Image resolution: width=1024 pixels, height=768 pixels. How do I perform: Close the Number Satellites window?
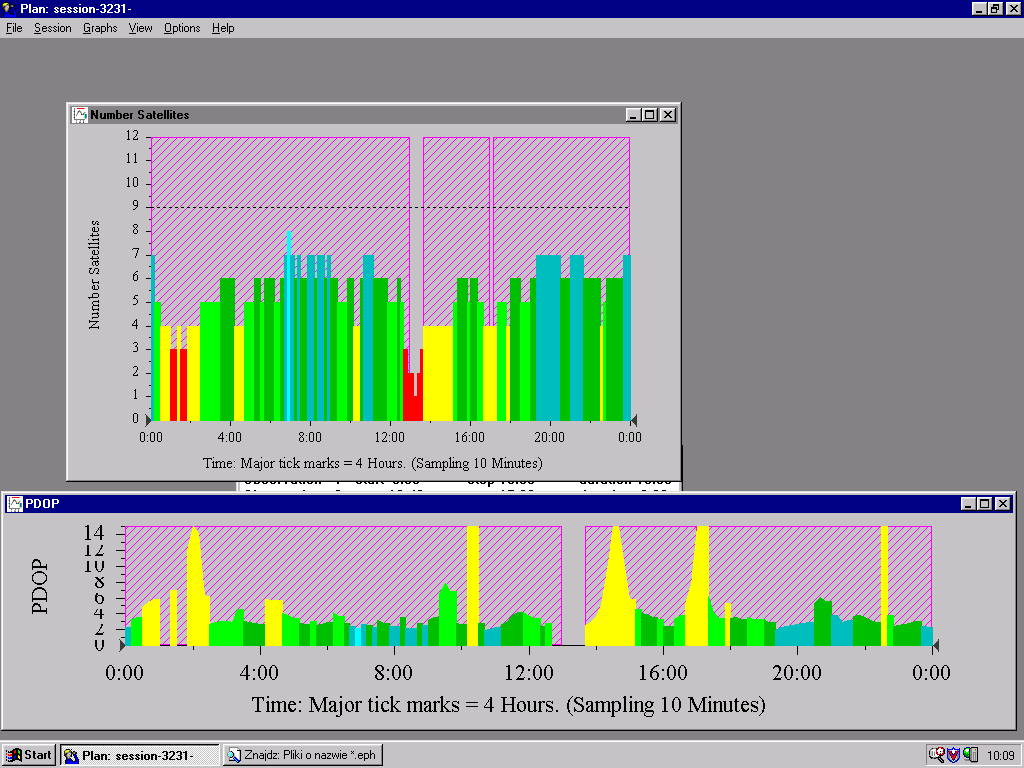667,115
